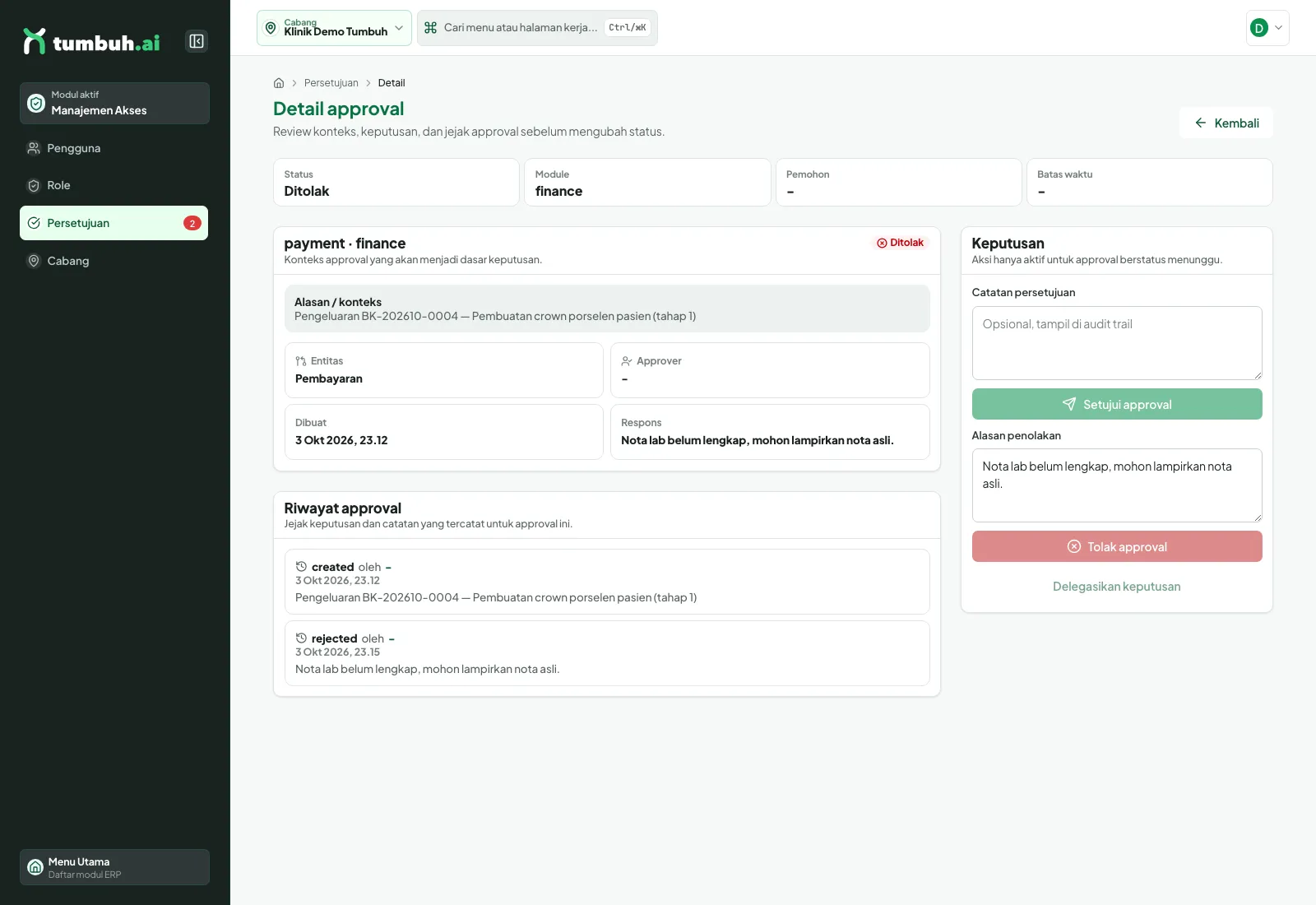
Task: Open the user avatar D menu
Action: (x=1267, y=28)
